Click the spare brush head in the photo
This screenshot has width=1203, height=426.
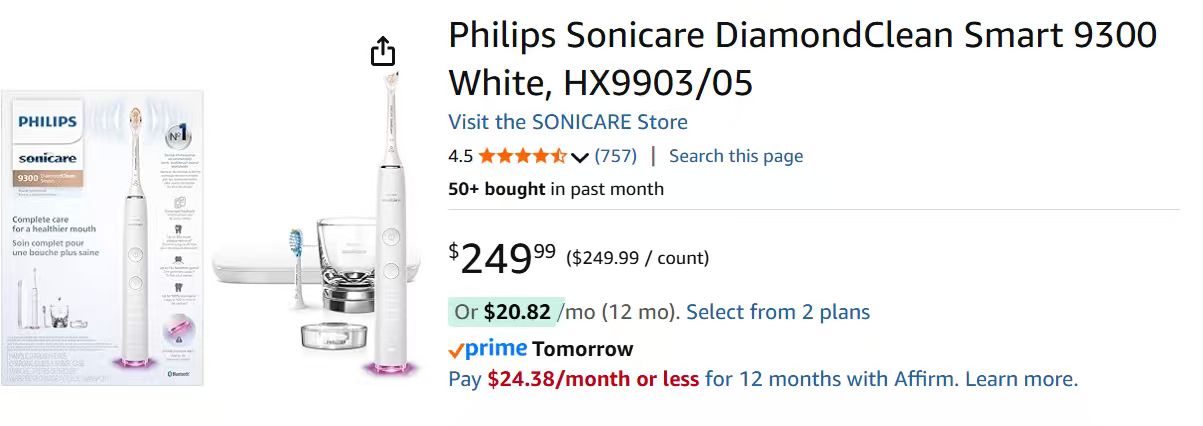tap(296, 268)
